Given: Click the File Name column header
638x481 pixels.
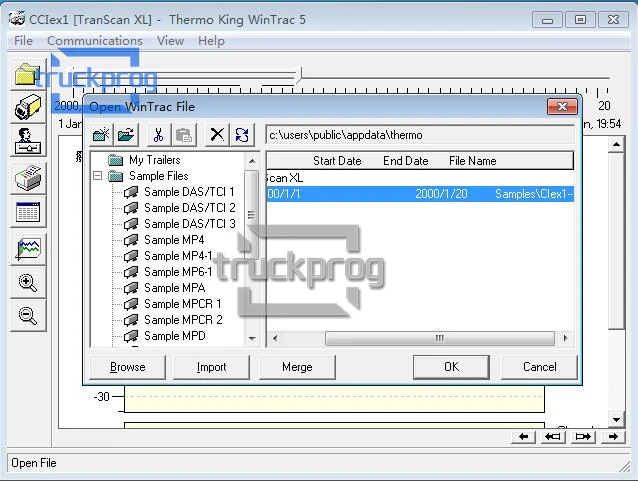Looking at the screenshot, I should pos(472,161).
